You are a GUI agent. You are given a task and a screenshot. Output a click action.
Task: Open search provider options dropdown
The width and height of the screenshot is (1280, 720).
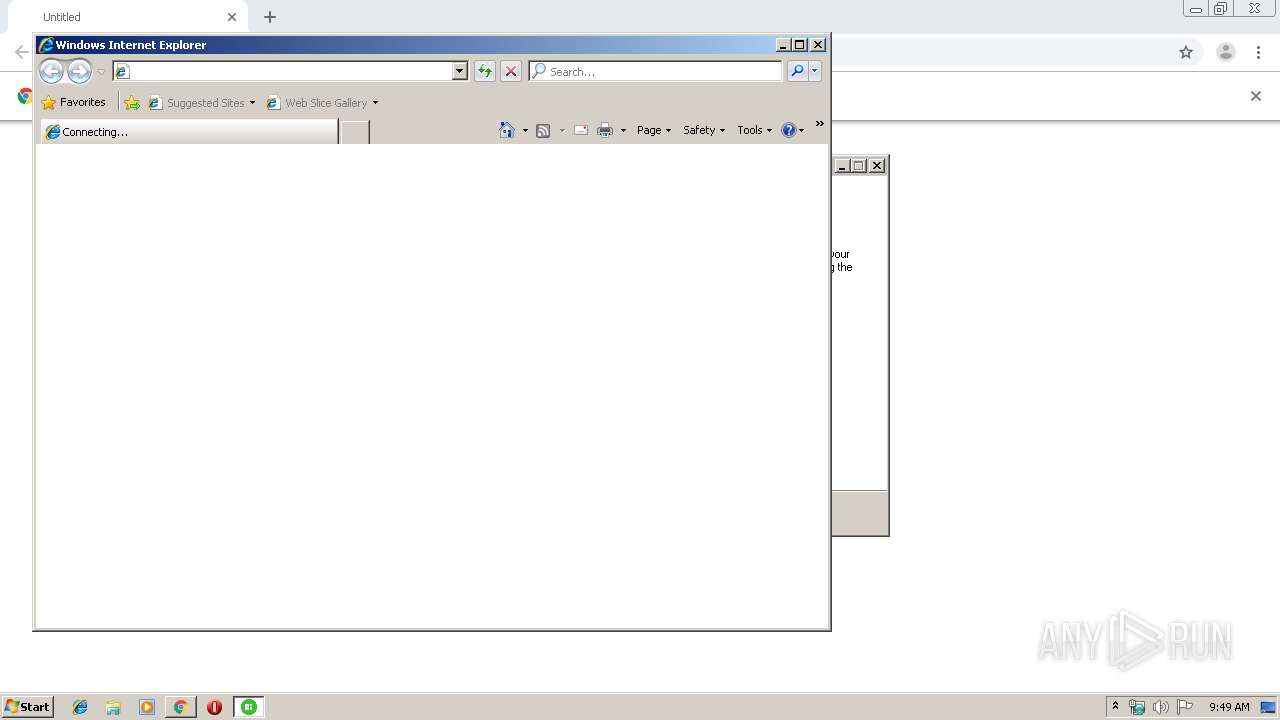(x=815, y=71)
